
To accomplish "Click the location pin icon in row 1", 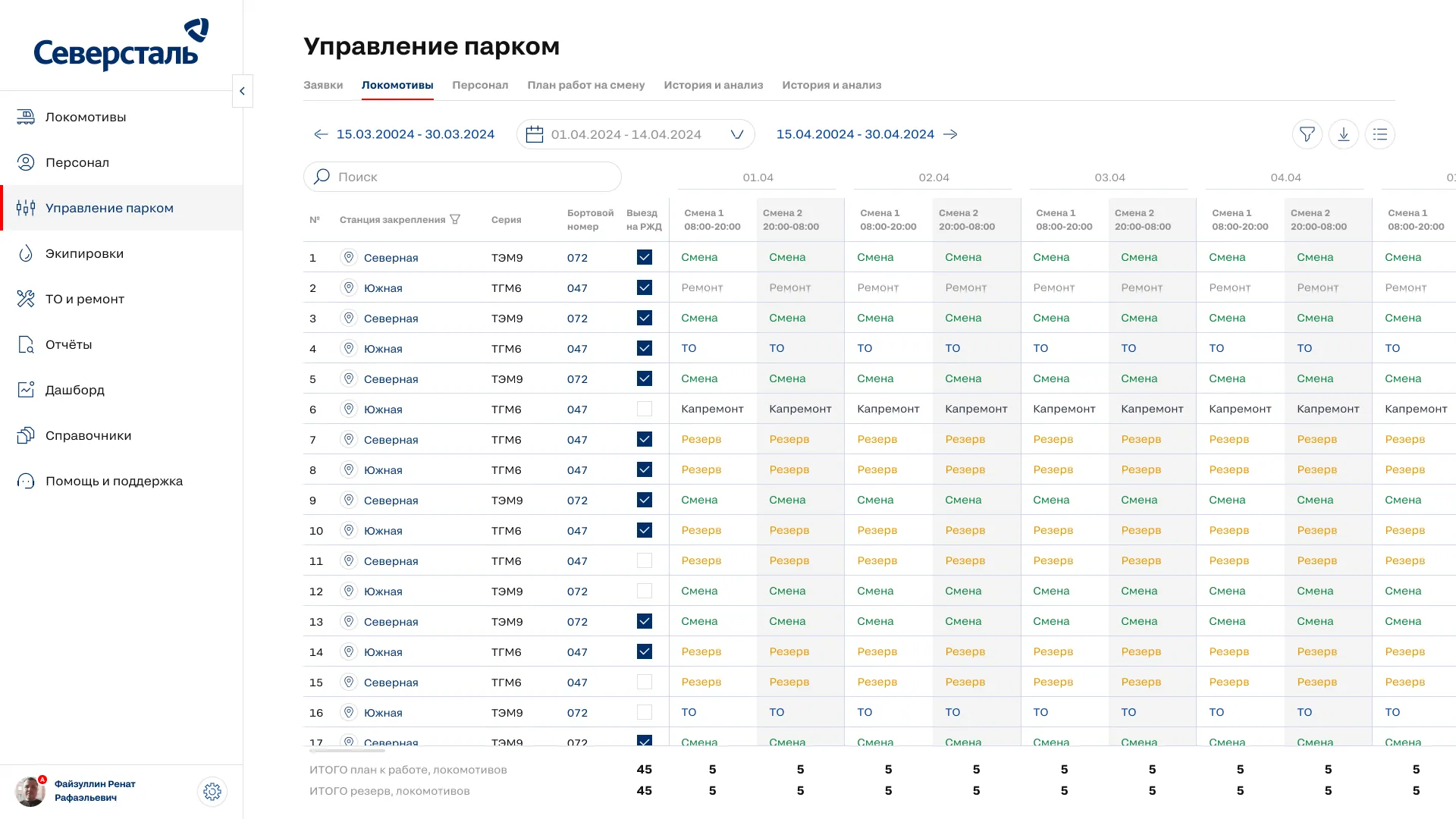I will pos(349,257).
